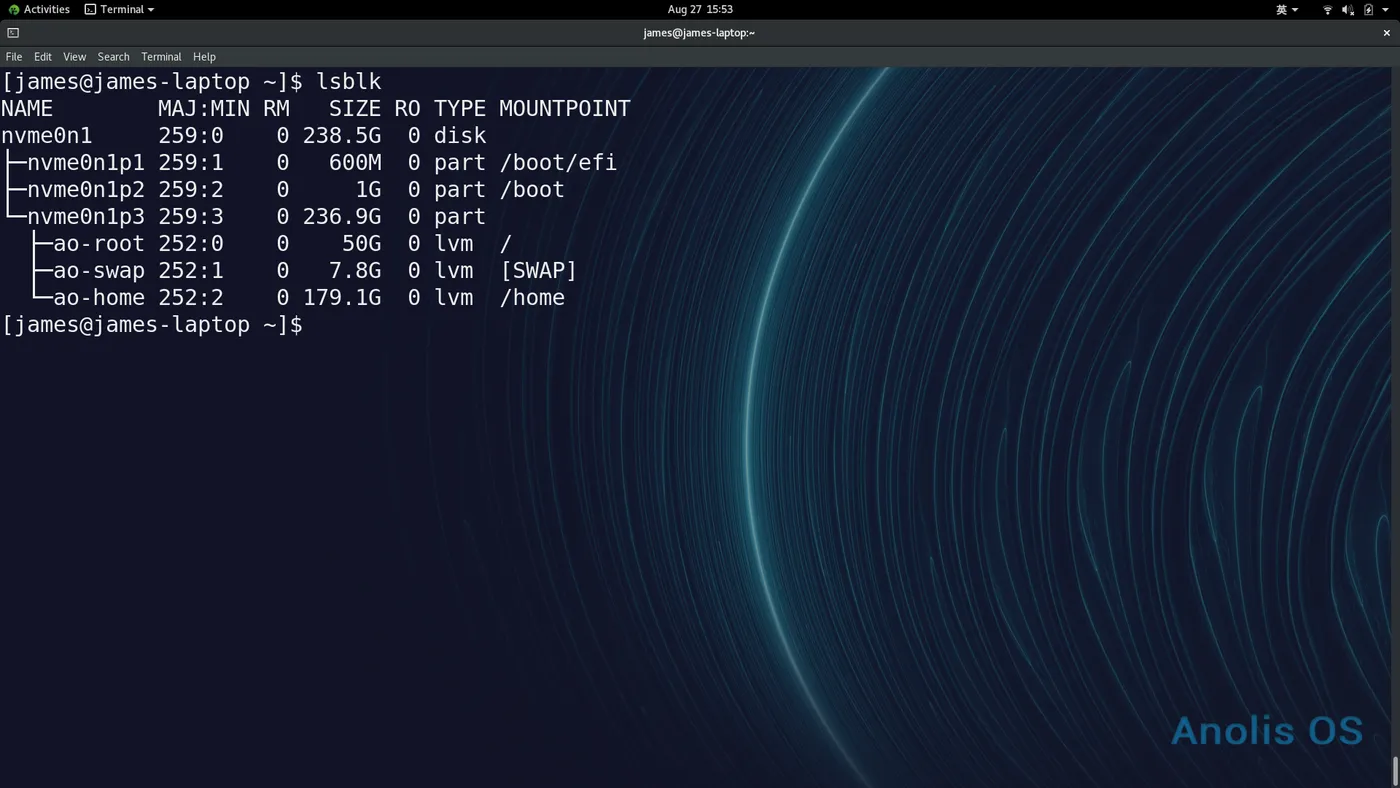The image size is (1400, 788).
Task: Click the [SWAP] mountpoint
Action: click(x=539, y=270)
